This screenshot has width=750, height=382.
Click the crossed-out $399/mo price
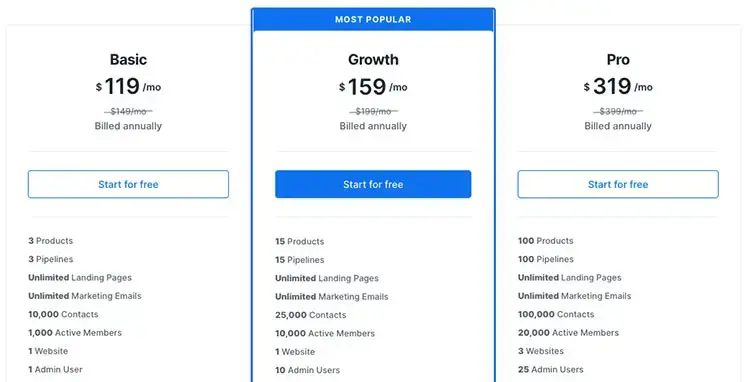pyautogui.click(x=618, y=111)
